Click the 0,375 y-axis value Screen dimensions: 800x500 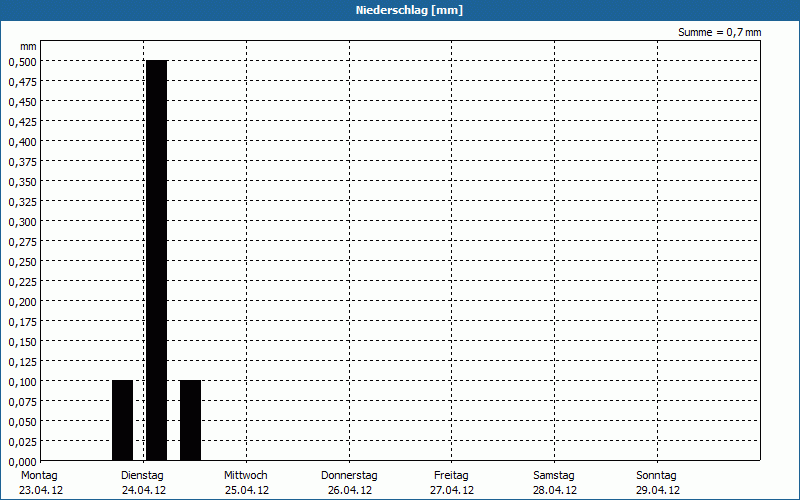[x=22, y=162]
